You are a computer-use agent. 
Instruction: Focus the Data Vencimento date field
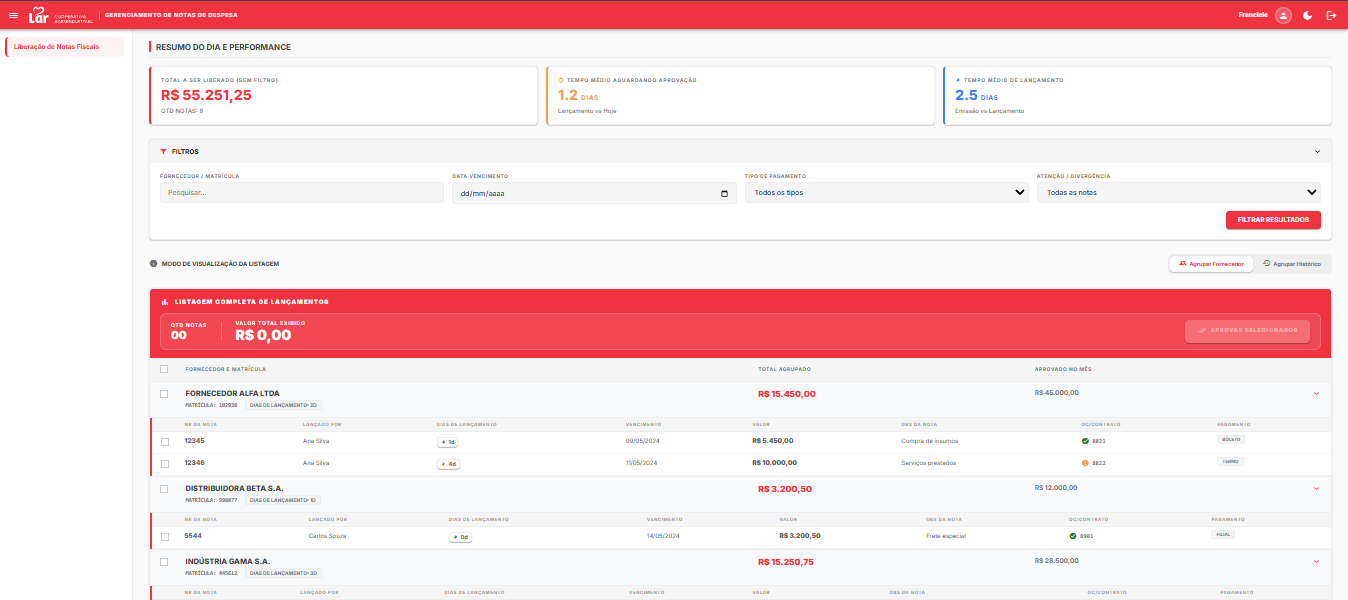coord(594,192)
